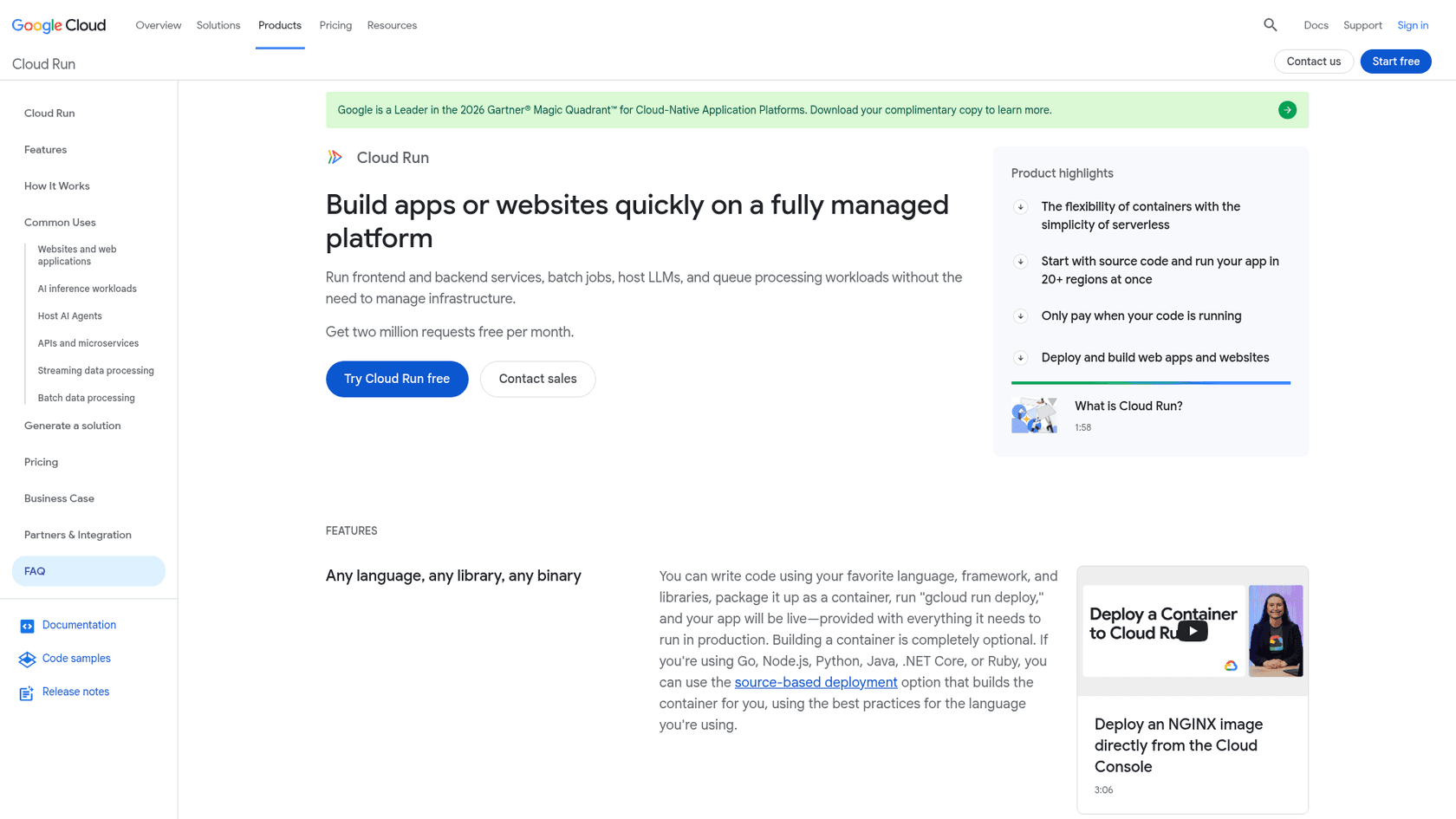1456x819 pixels.
Task: Open the presenter photo in the Deploy video card
Action: 1276,631
